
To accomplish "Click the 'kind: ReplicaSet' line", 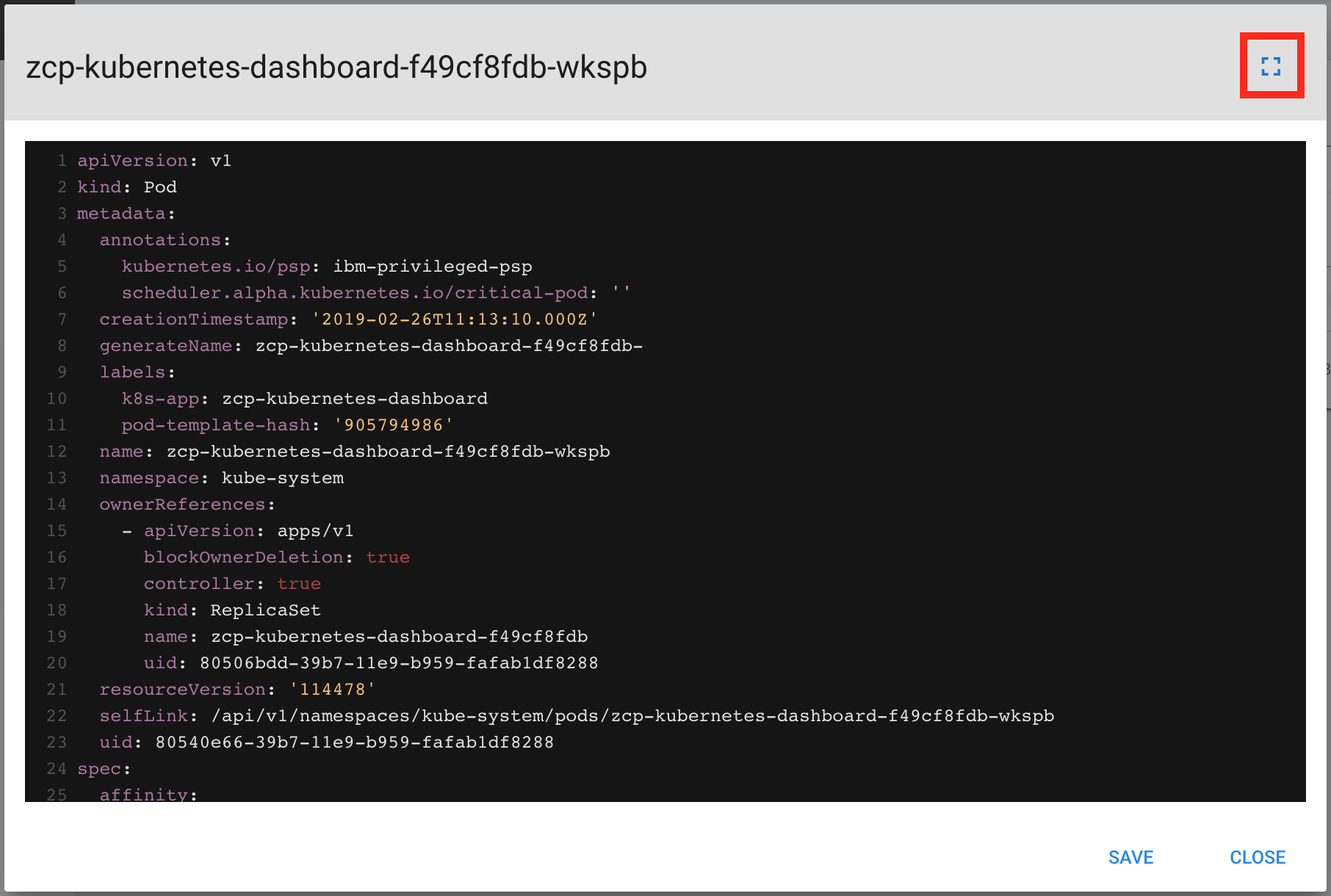I will coord(232,610).
